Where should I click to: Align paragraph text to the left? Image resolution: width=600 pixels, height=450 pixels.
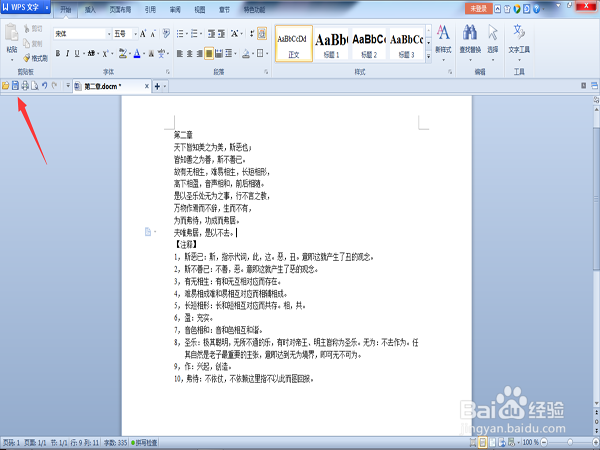(179, 54)
